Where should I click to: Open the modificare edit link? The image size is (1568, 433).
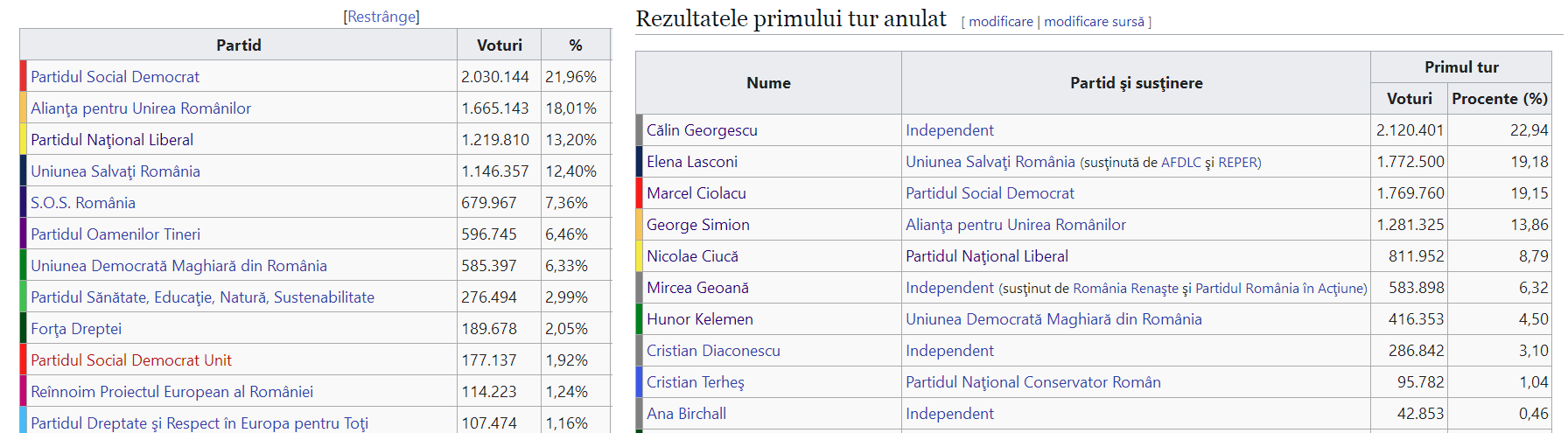[1000, 22]
